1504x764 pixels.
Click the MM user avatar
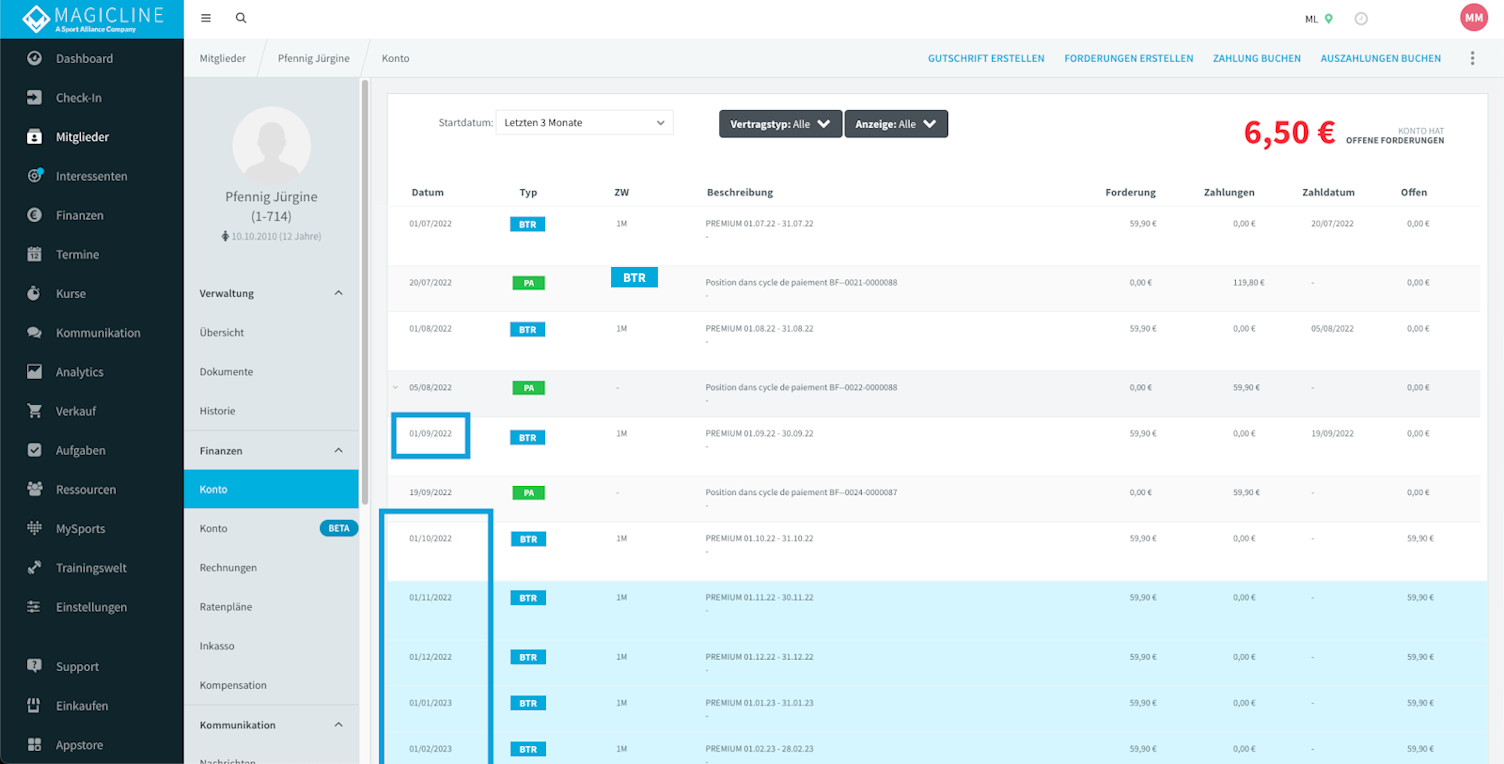click(1474, 18)
